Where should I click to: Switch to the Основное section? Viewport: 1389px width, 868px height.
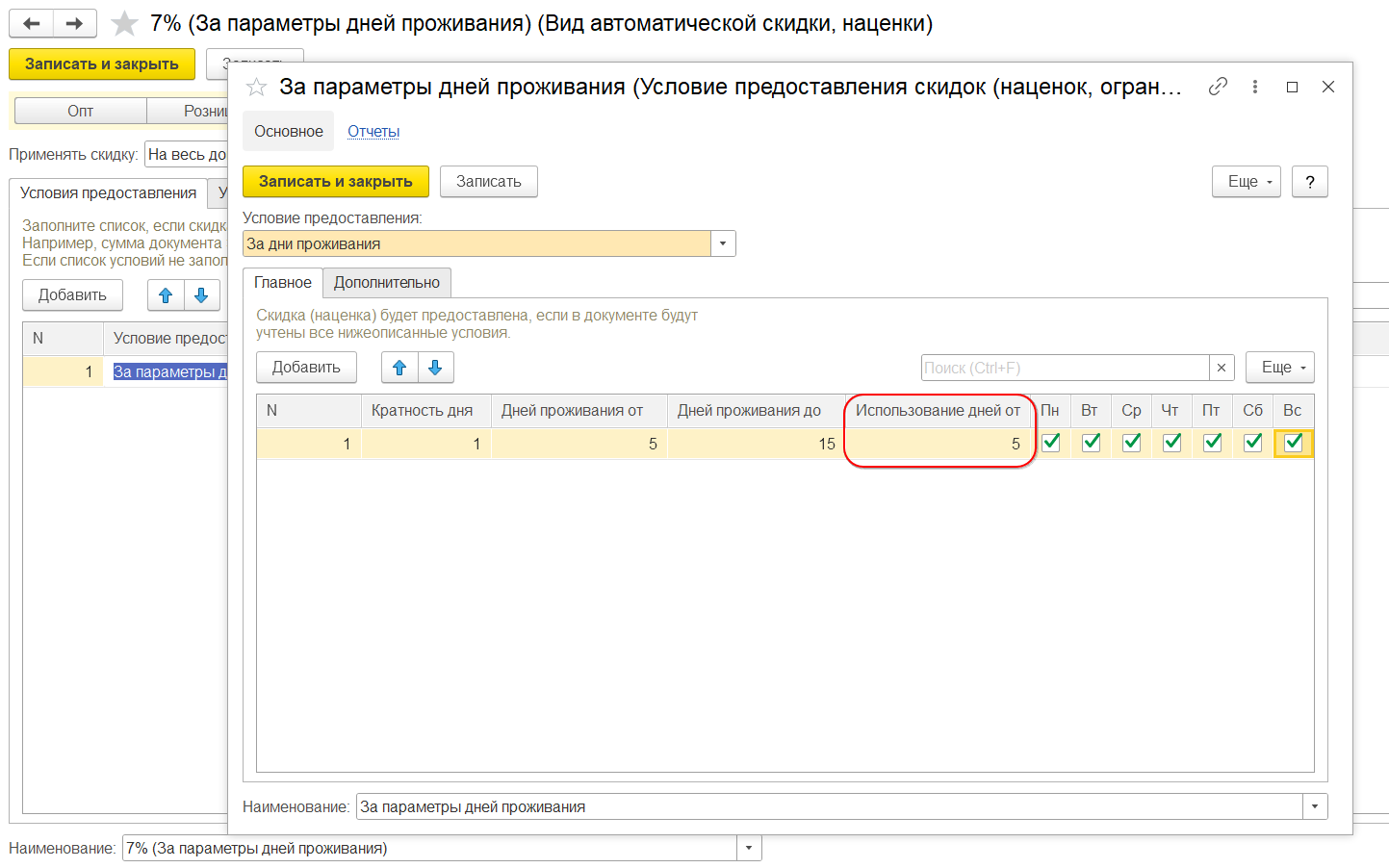(289, 131)
